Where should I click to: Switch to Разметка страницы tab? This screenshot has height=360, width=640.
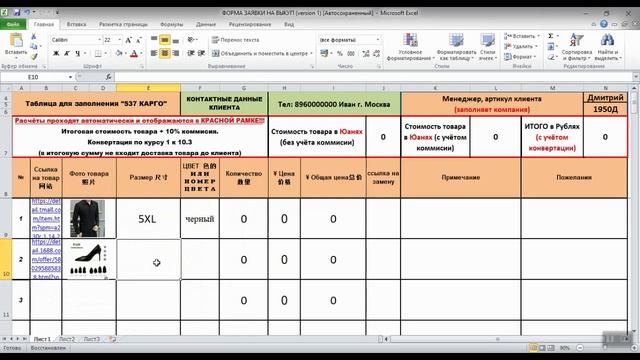pos(123,24)
